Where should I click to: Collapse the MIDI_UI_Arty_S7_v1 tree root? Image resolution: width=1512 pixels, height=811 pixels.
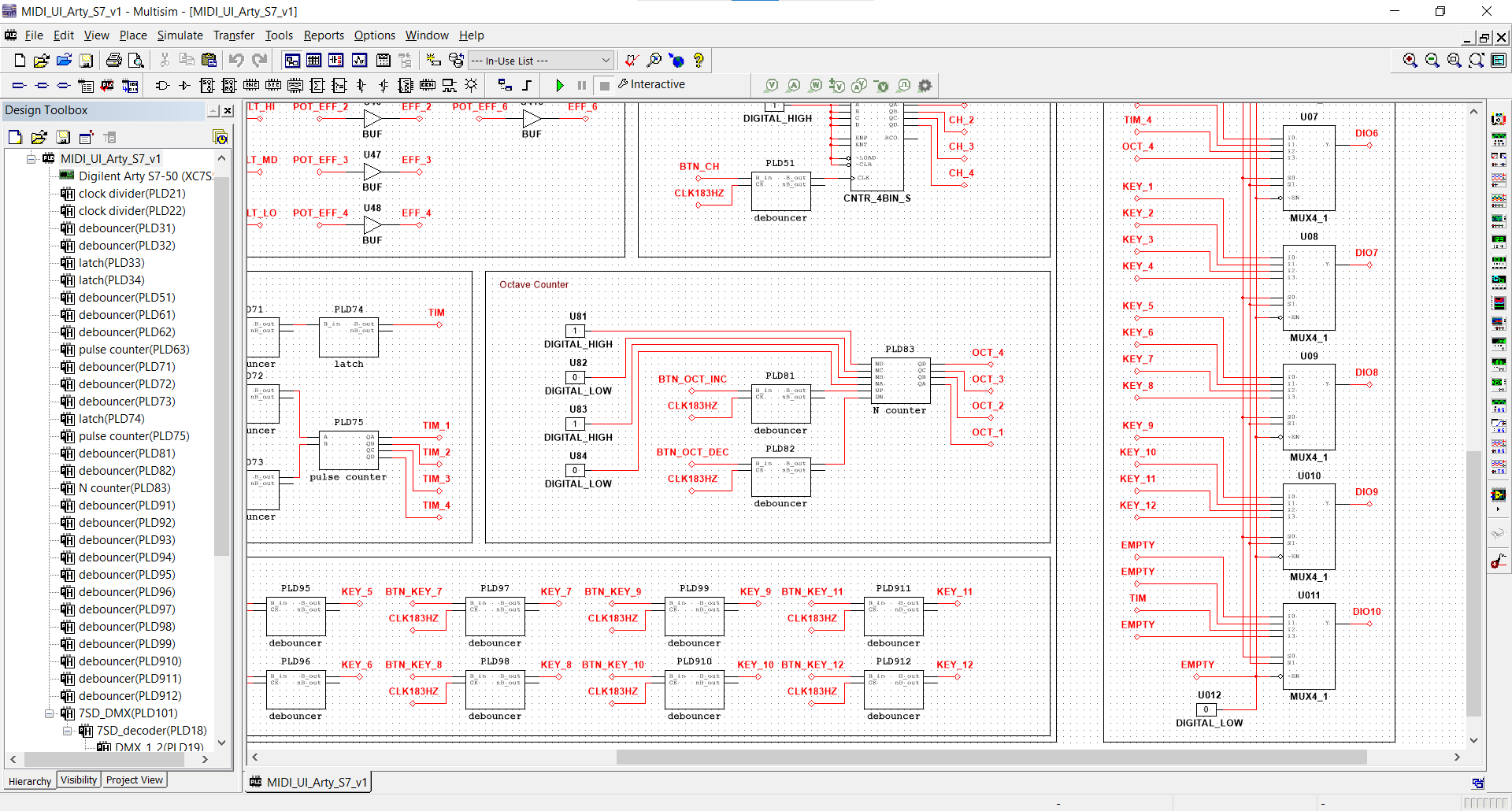tap(31, 159)
